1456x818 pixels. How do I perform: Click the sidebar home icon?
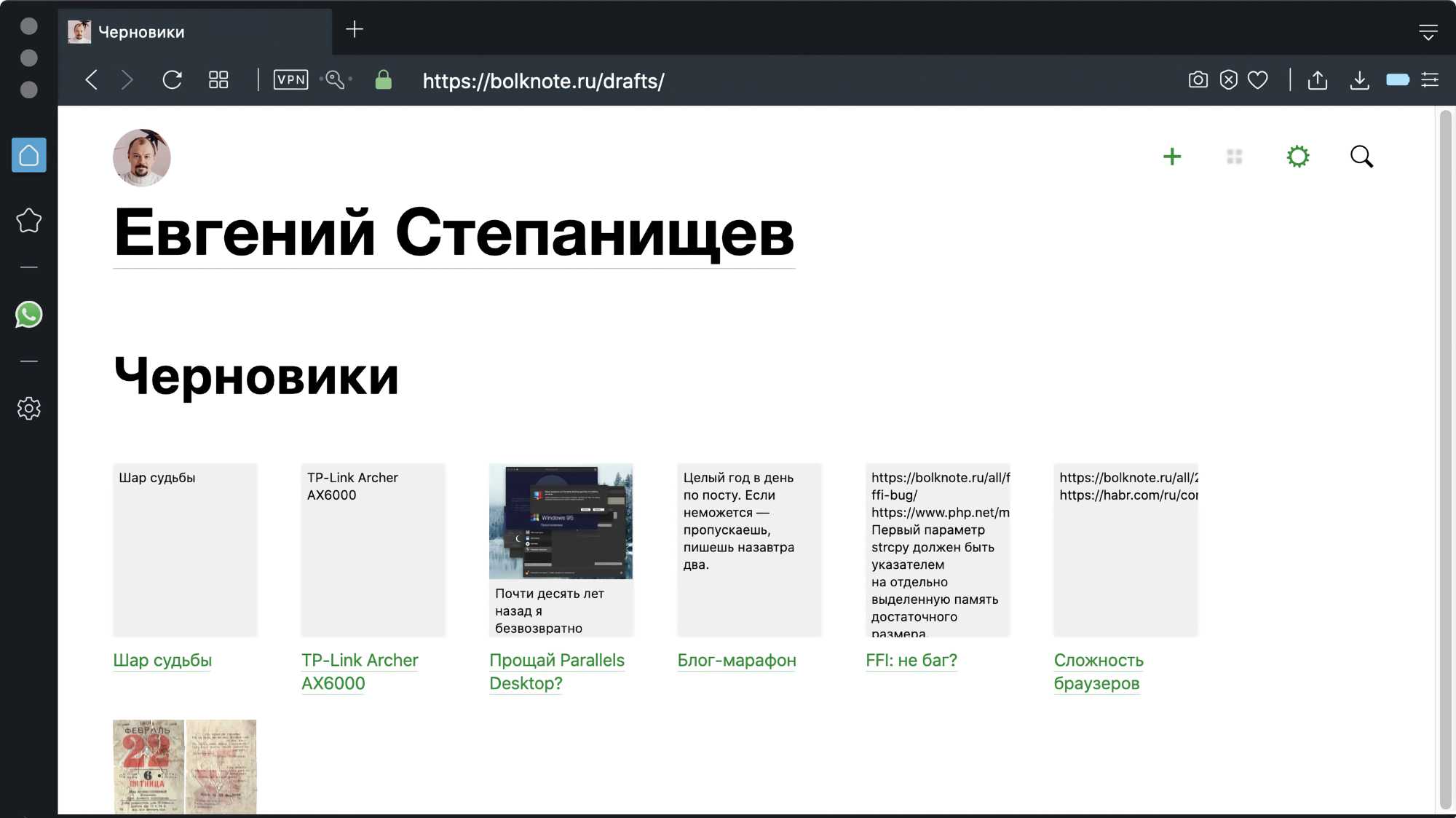pyautogui.click(x=29, y=155)
